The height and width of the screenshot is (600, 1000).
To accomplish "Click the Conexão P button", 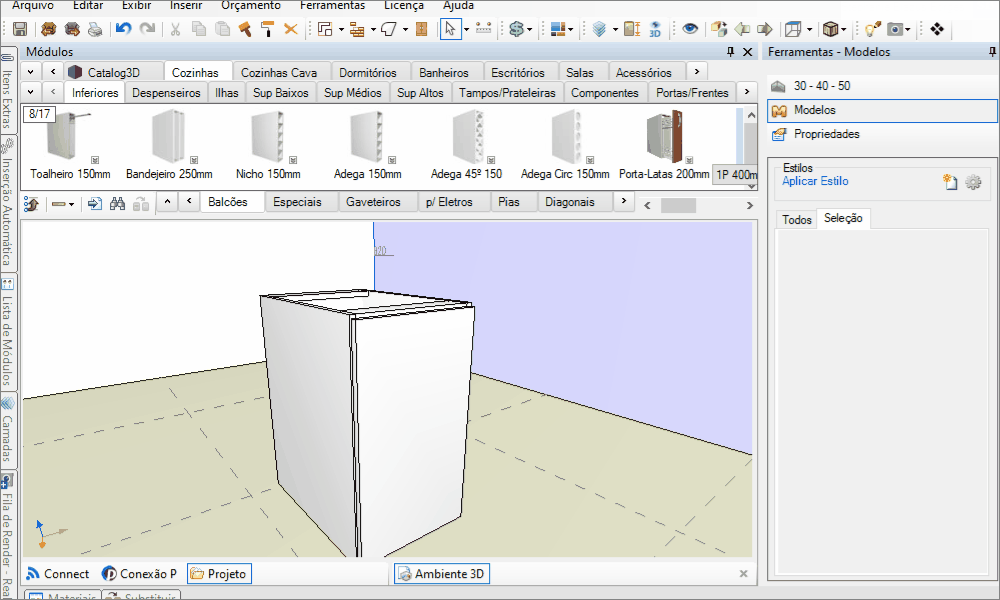I will pos(140,574).
